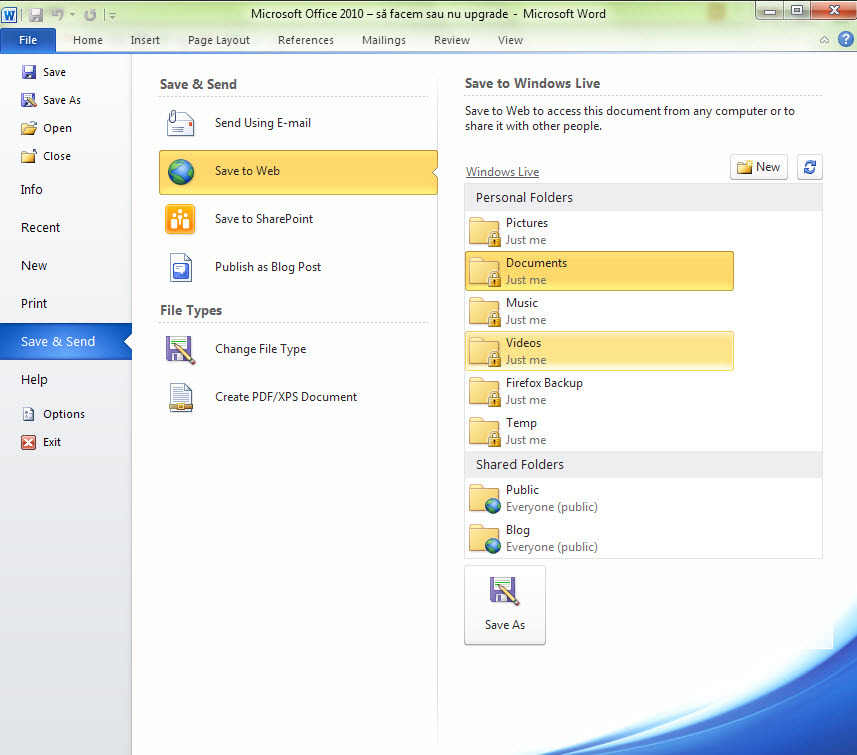The height and width of the screenshot is (755, 857).
Task: Choose Send Using E-mail label
Action: coord(263,123)
